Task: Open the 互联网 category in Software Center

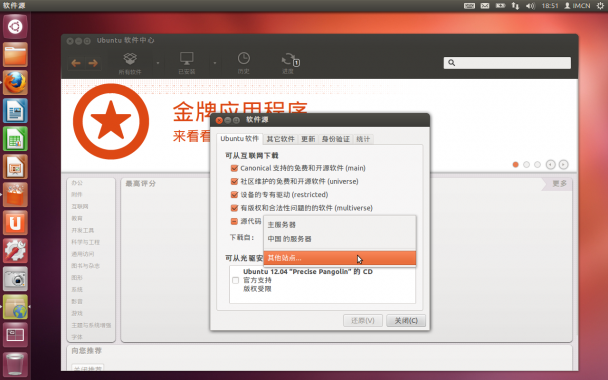Action: pyautogui.click(x=79, y=207)
